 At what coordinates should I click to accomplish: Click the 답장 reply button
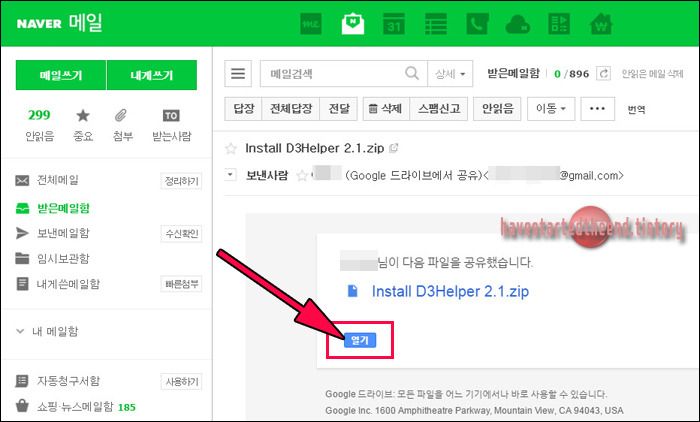click(243, 109)
